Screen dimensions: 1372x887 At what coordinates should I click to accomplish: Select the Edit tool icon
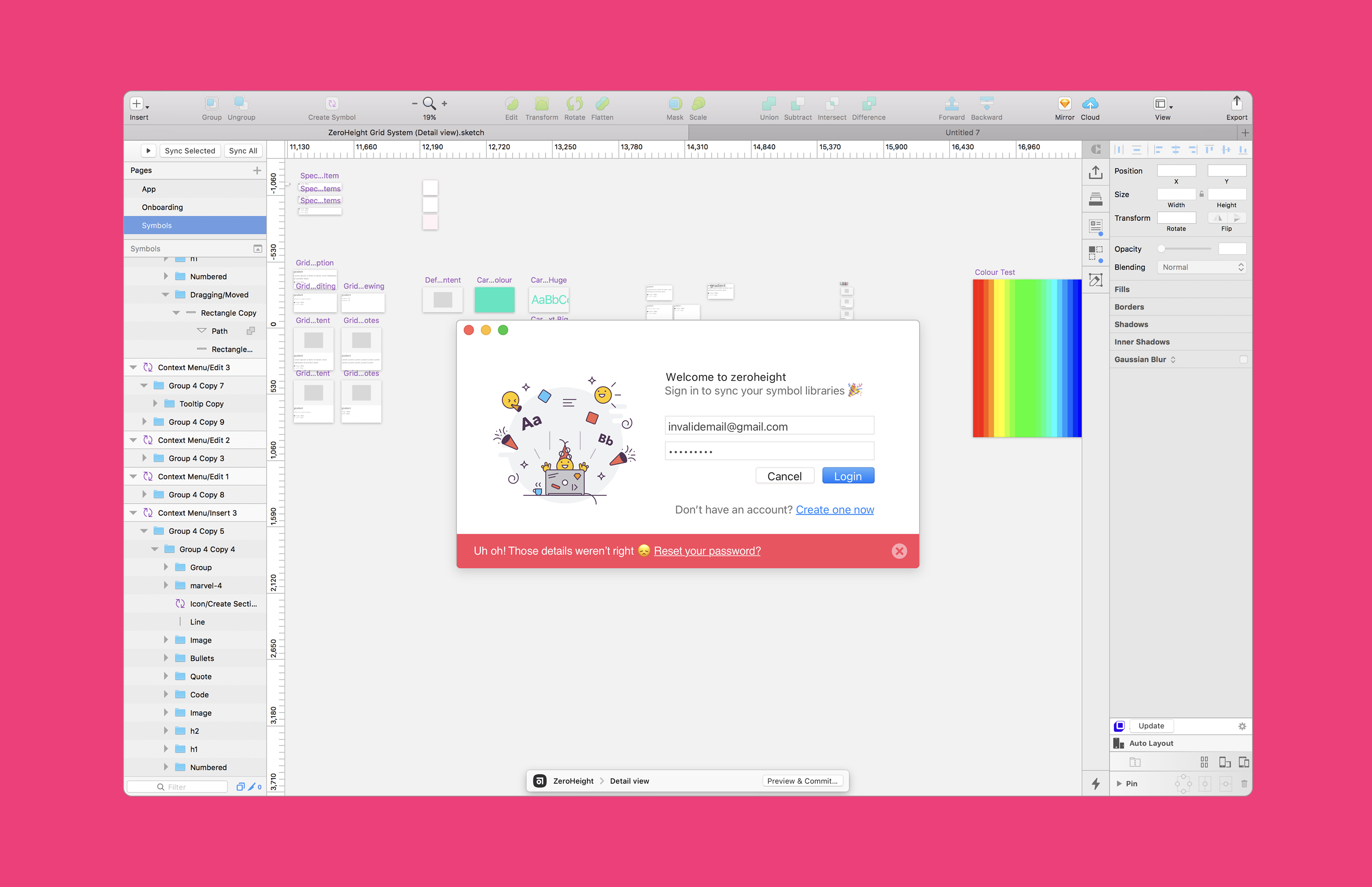(x=511, y=104)
